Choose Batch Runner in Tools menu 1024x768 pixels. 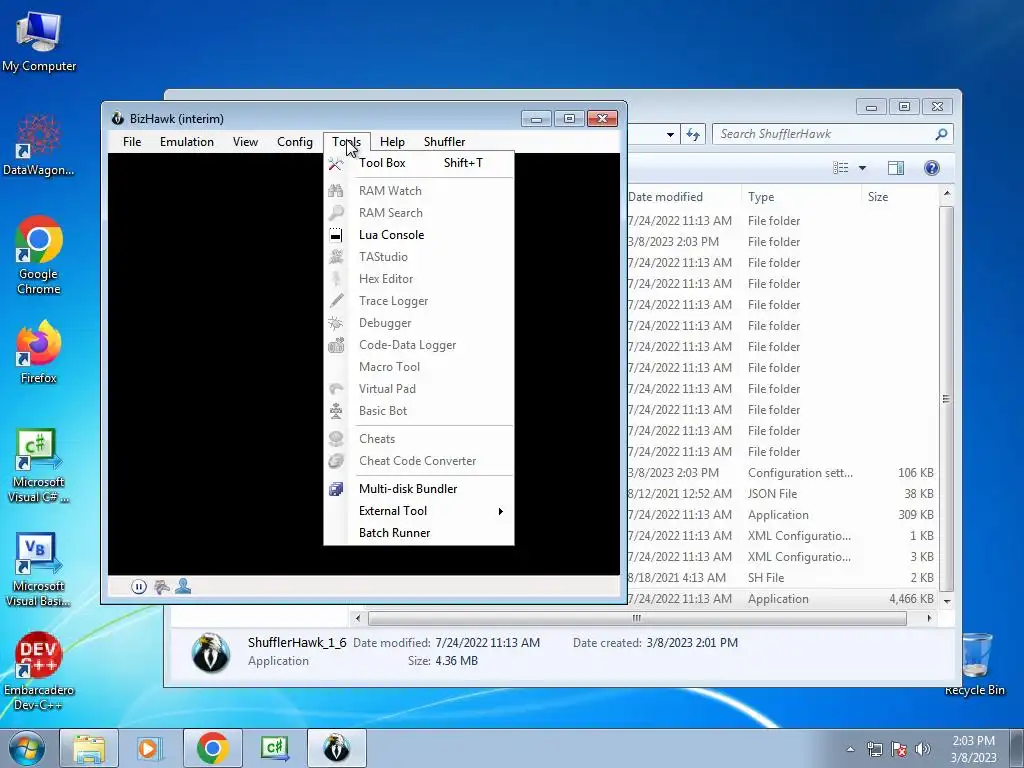[x=419, y=533]
